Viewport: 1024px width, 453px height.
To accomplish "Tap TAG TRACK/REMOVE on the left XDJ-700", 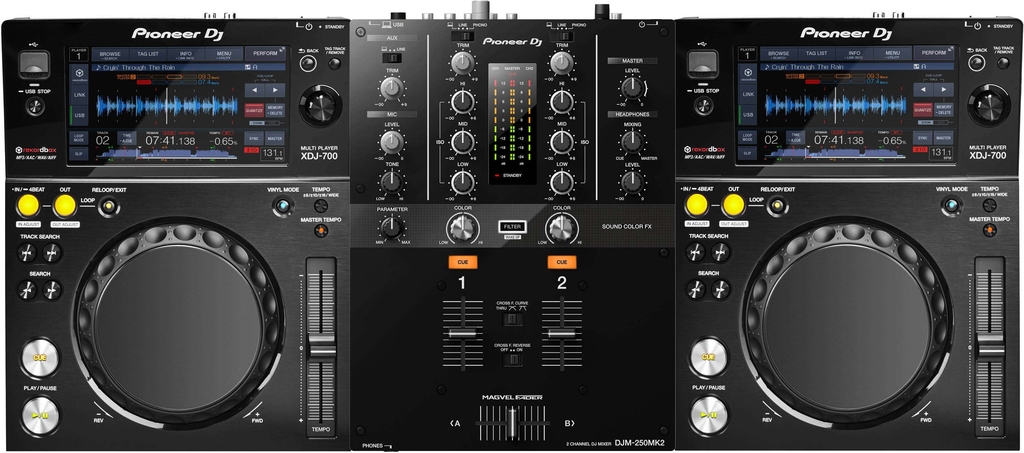I will 335,63.
